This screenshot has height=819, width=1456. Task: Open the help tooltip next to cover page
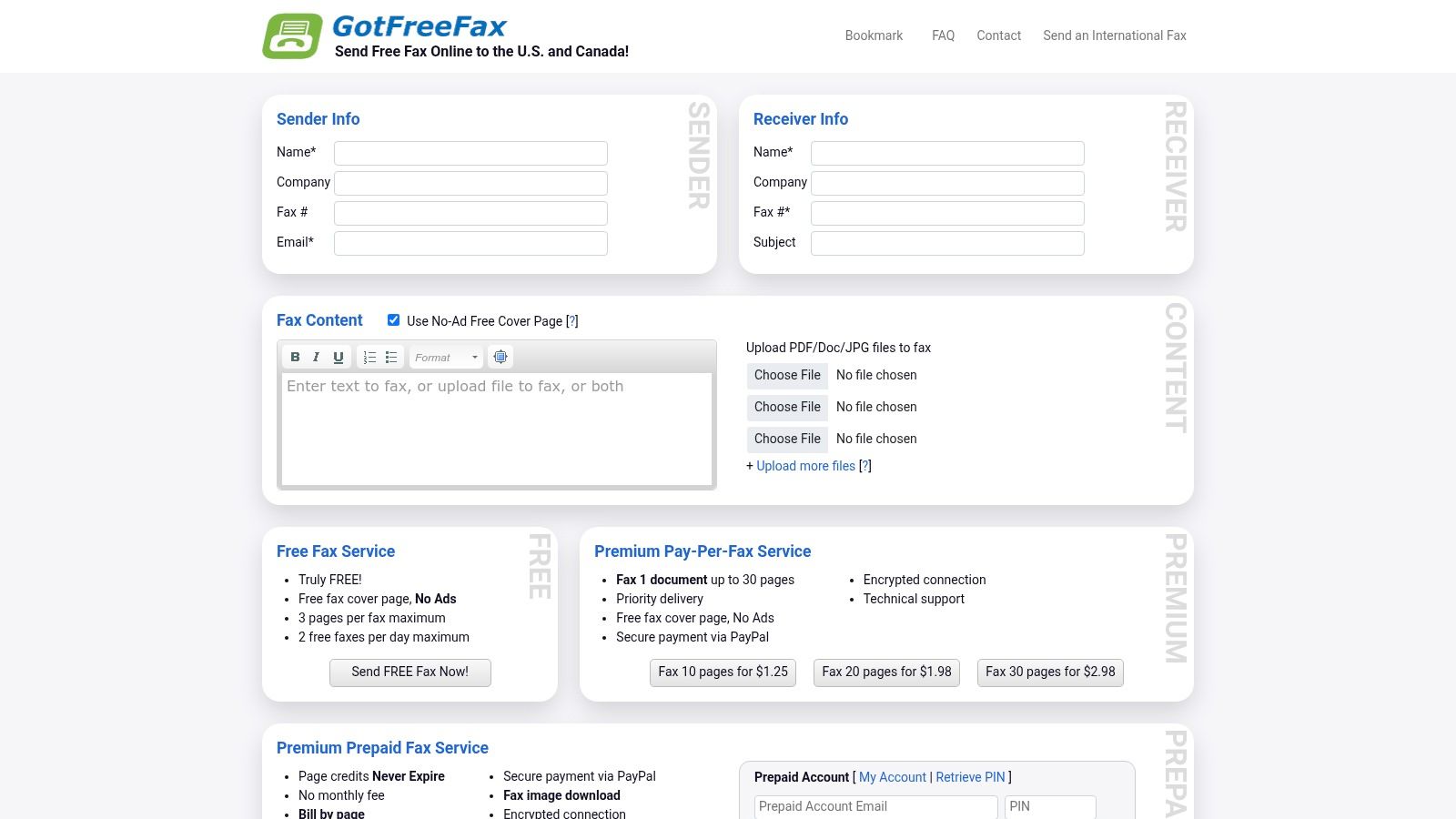pyautogui.click(x=571, y=320)
